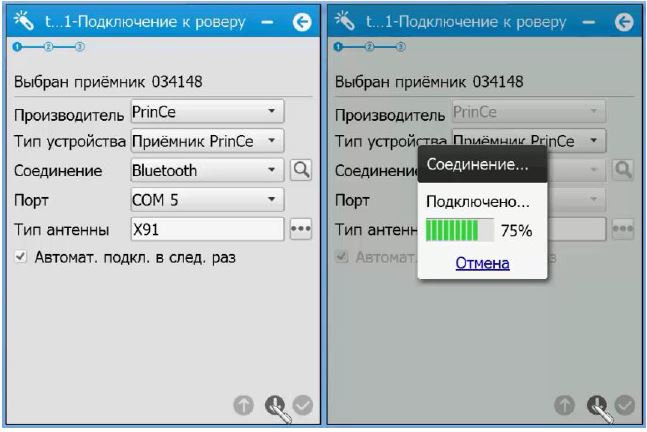Click checkmark finish button in left window
Viewport: 647px width, 432px height.
[x=303, y=405]
